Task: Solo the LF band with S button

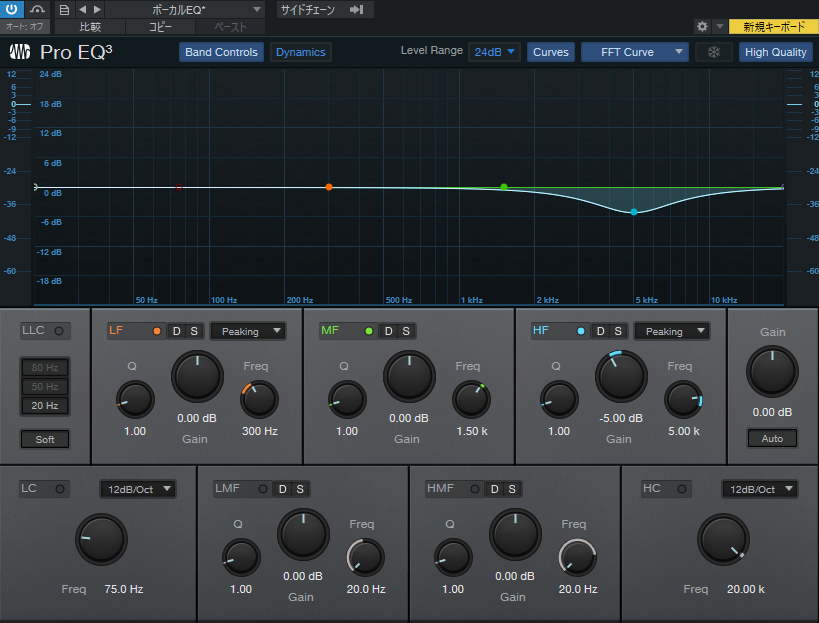Action: point(194,331)
